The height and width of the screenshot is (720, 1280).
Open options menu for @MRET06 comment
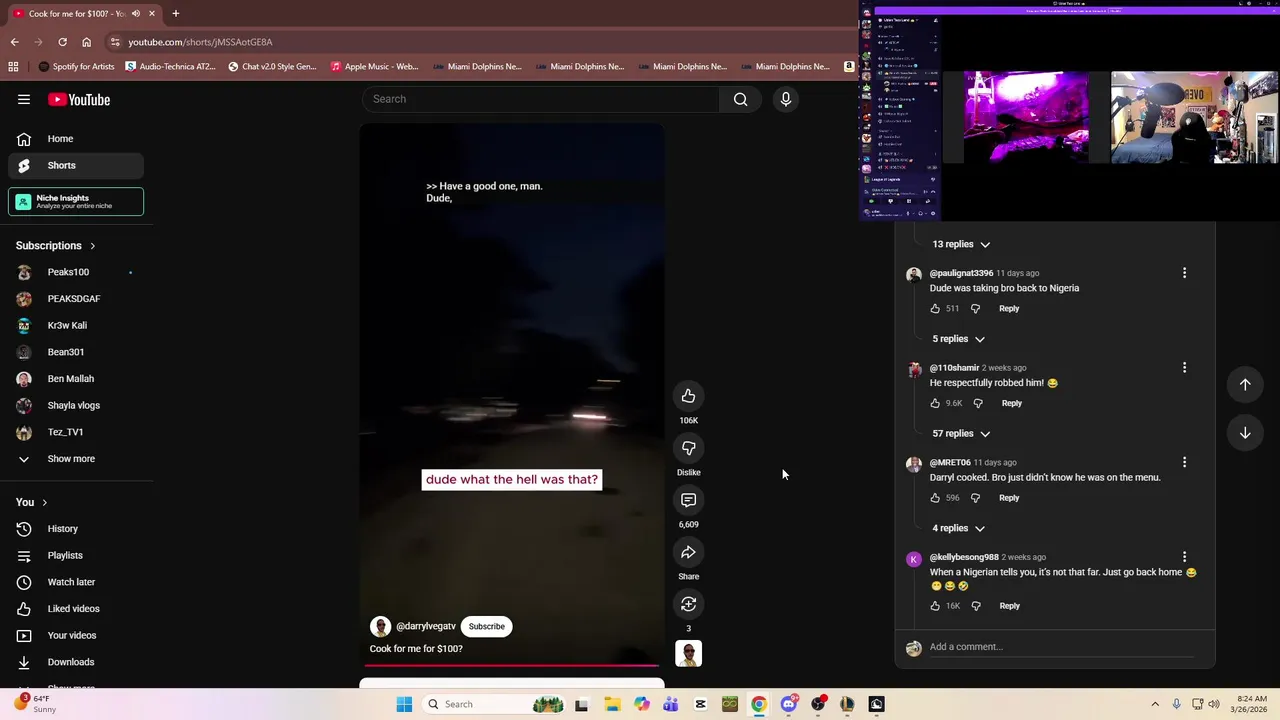[1184, 462]
